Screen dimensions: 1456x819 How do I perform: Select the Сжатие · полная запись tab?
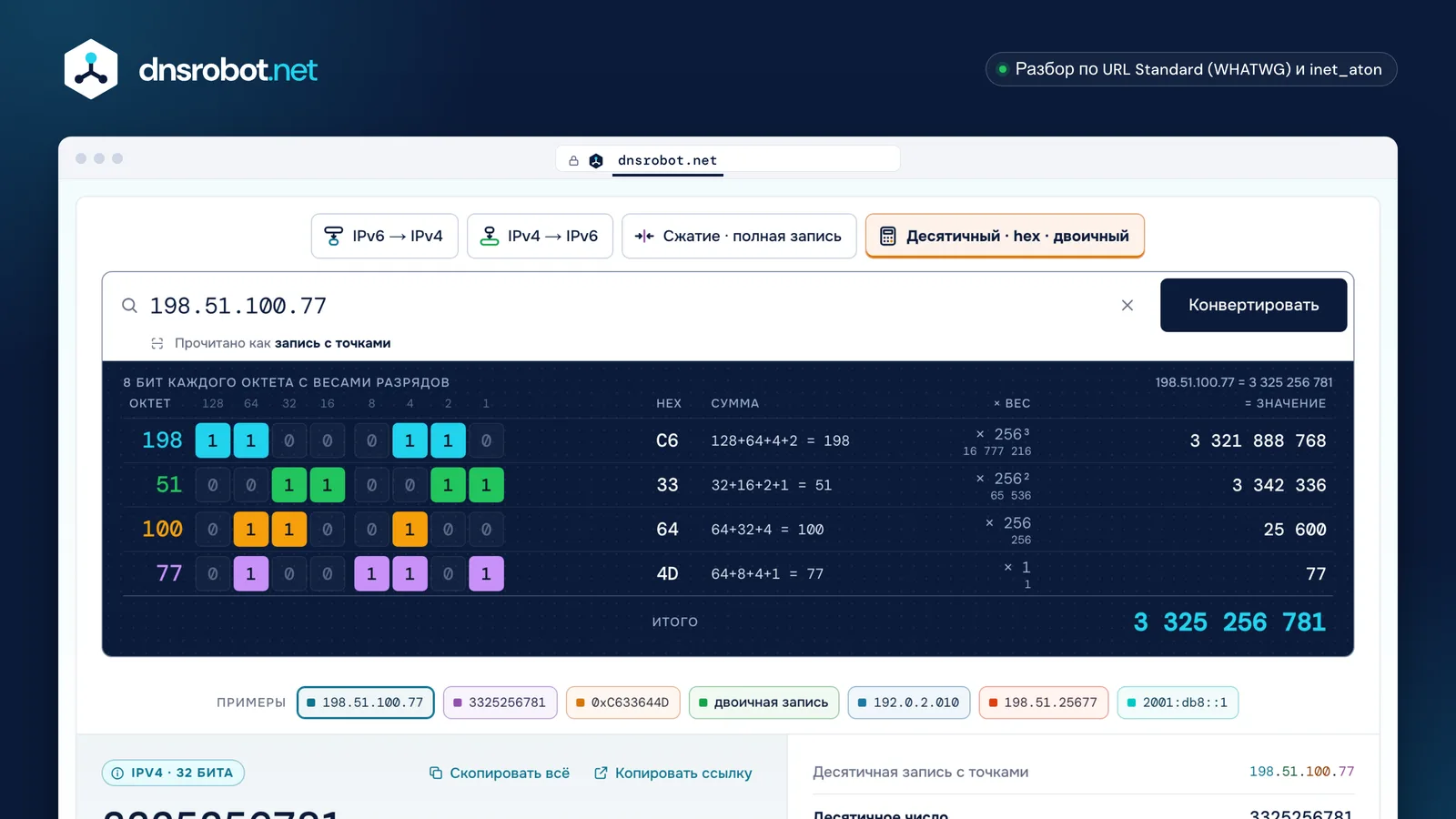click(739, 237)
